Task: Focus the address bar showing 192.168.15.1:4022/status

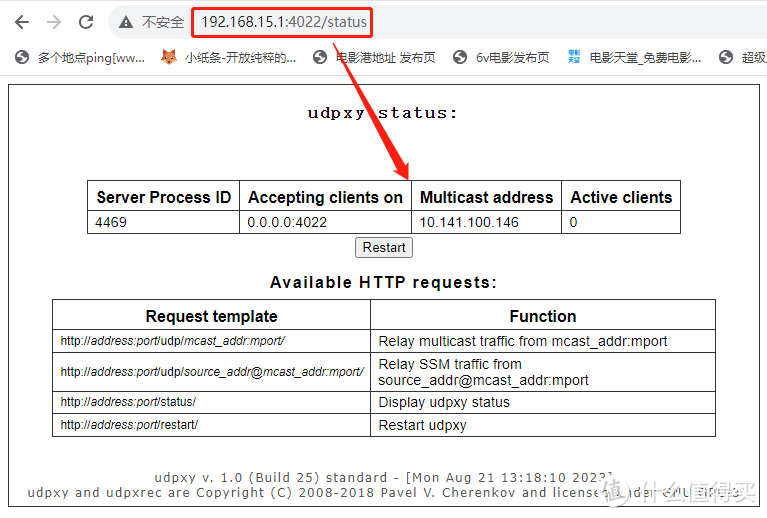Action: (x=284, y=22)
